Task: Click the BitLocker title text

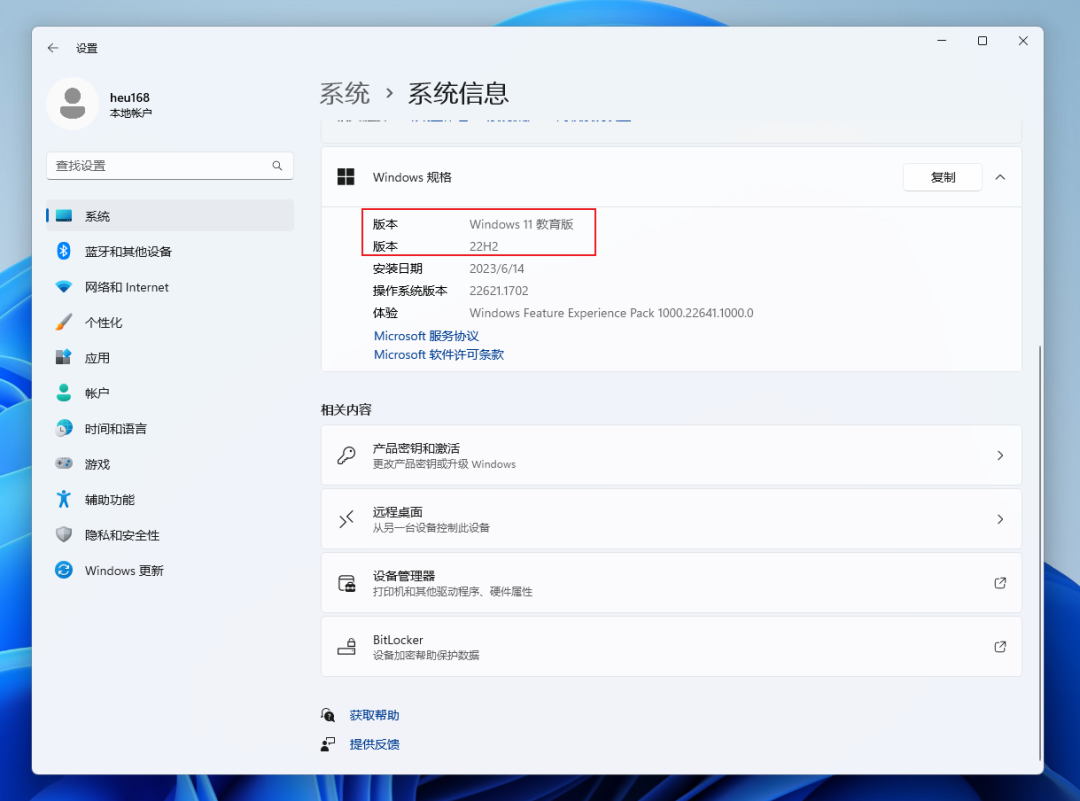Action: (398, 640)
